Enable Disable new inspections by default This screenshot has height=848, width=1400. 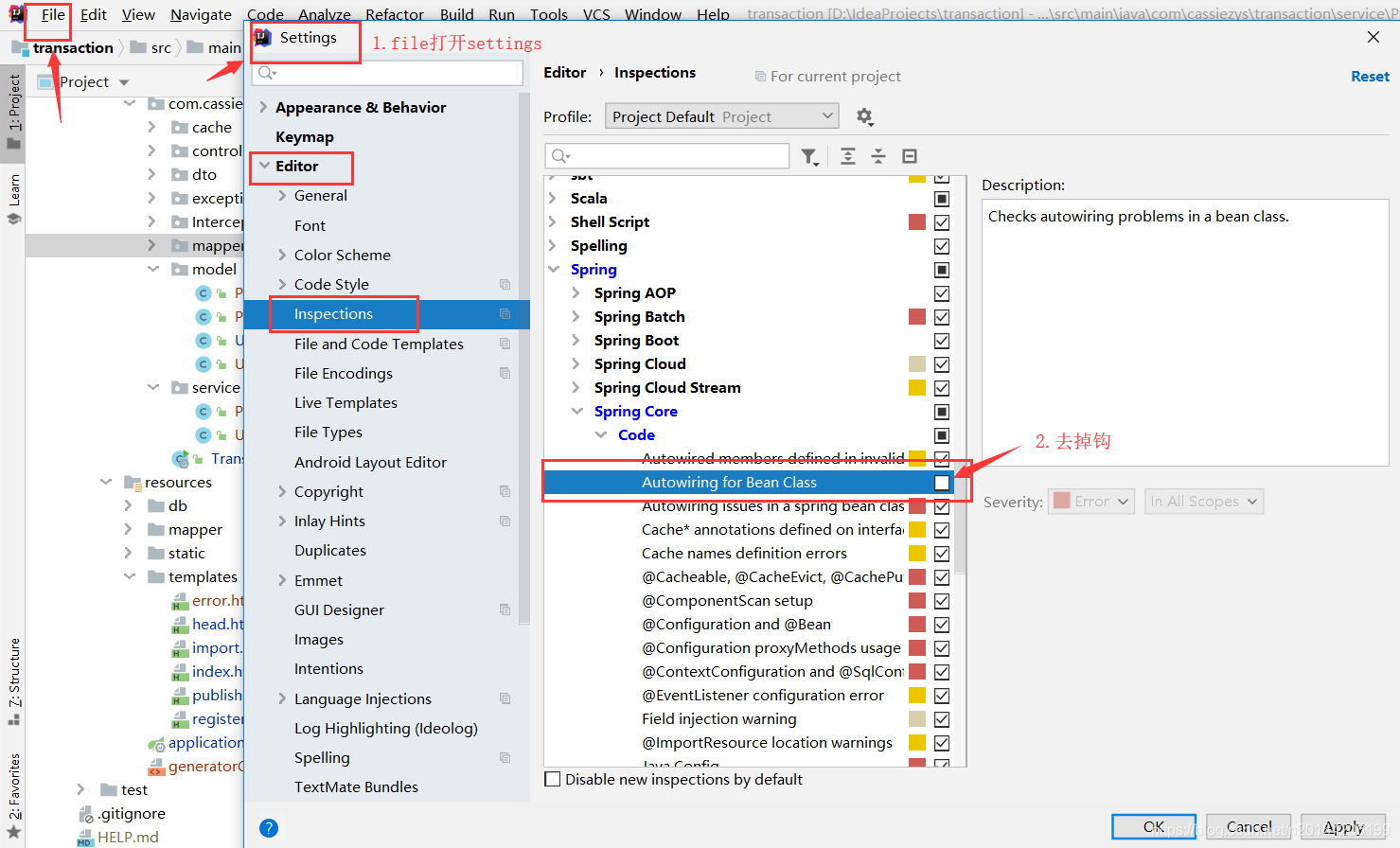coord(553,779)
